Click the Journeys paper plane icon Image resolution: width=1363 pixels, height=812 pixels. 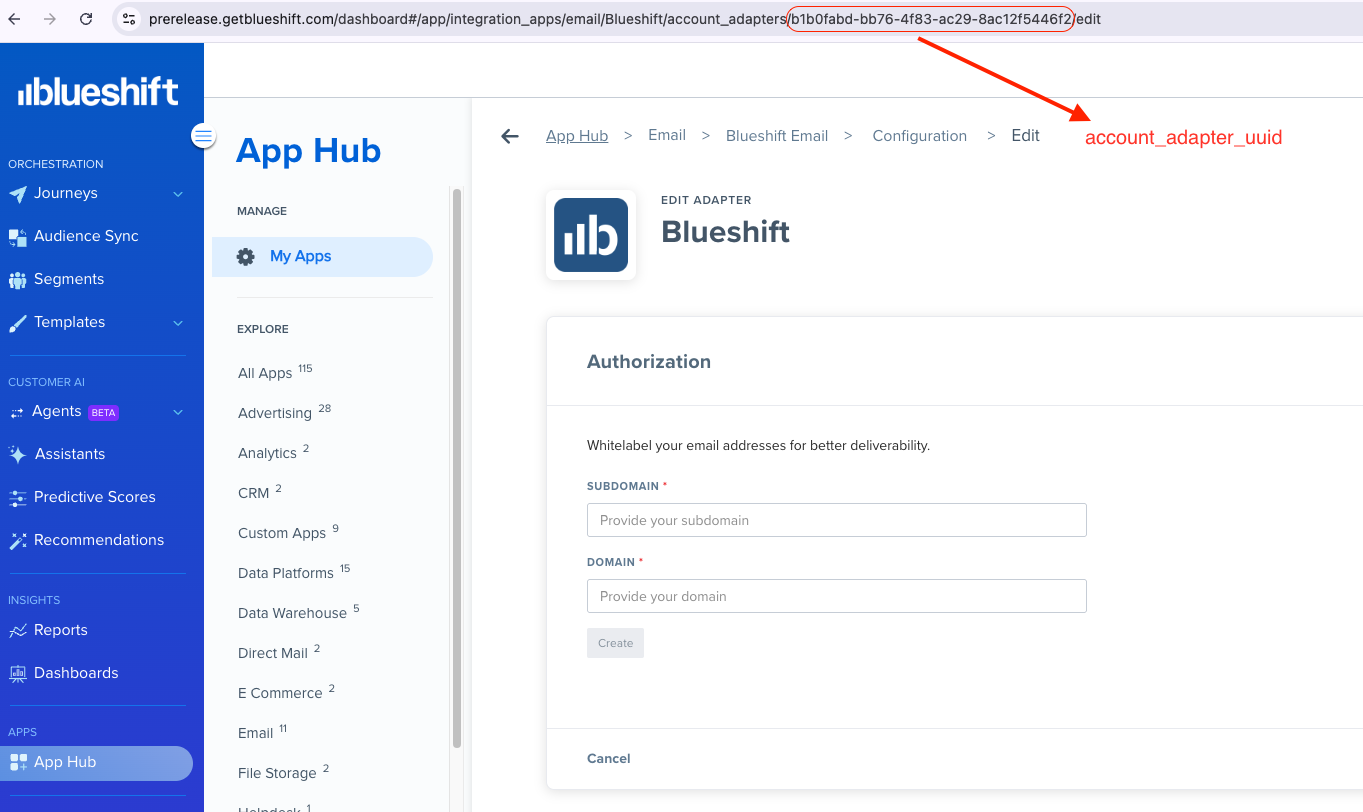pos(18,194)
